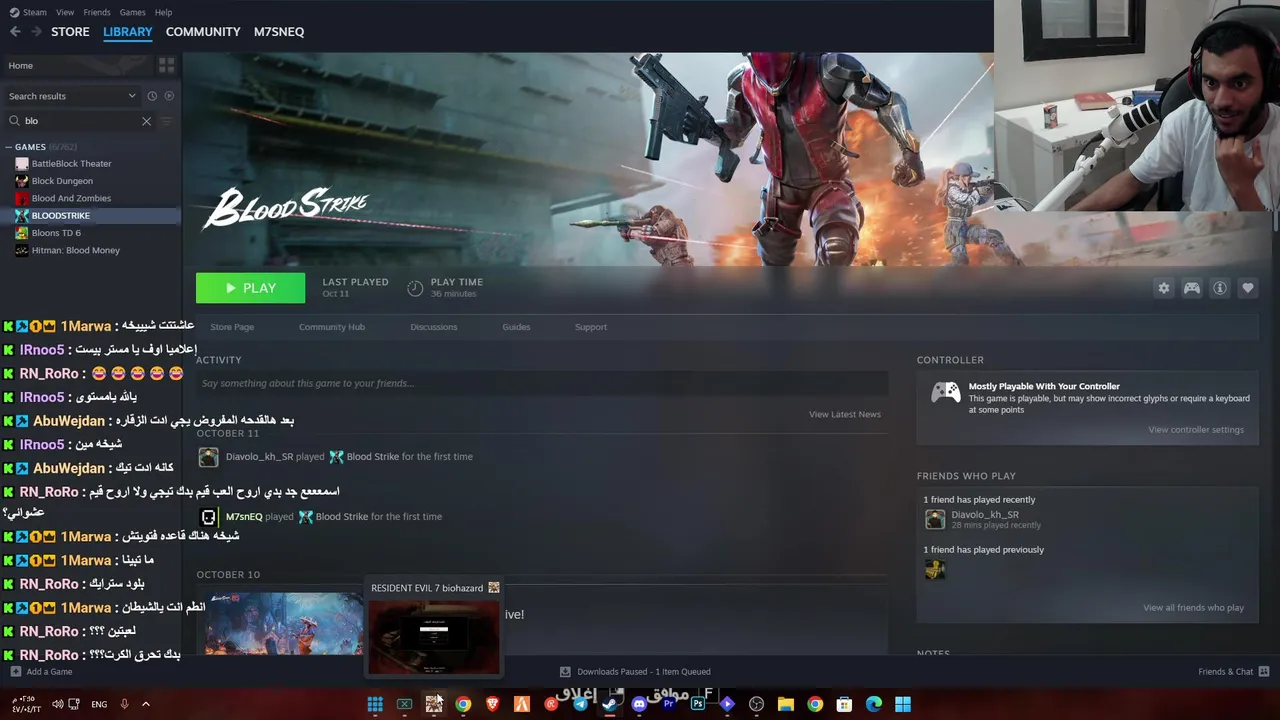Click View all friends who play
The width and height of the screenshot is (1280, 720).
point(1194,608)
